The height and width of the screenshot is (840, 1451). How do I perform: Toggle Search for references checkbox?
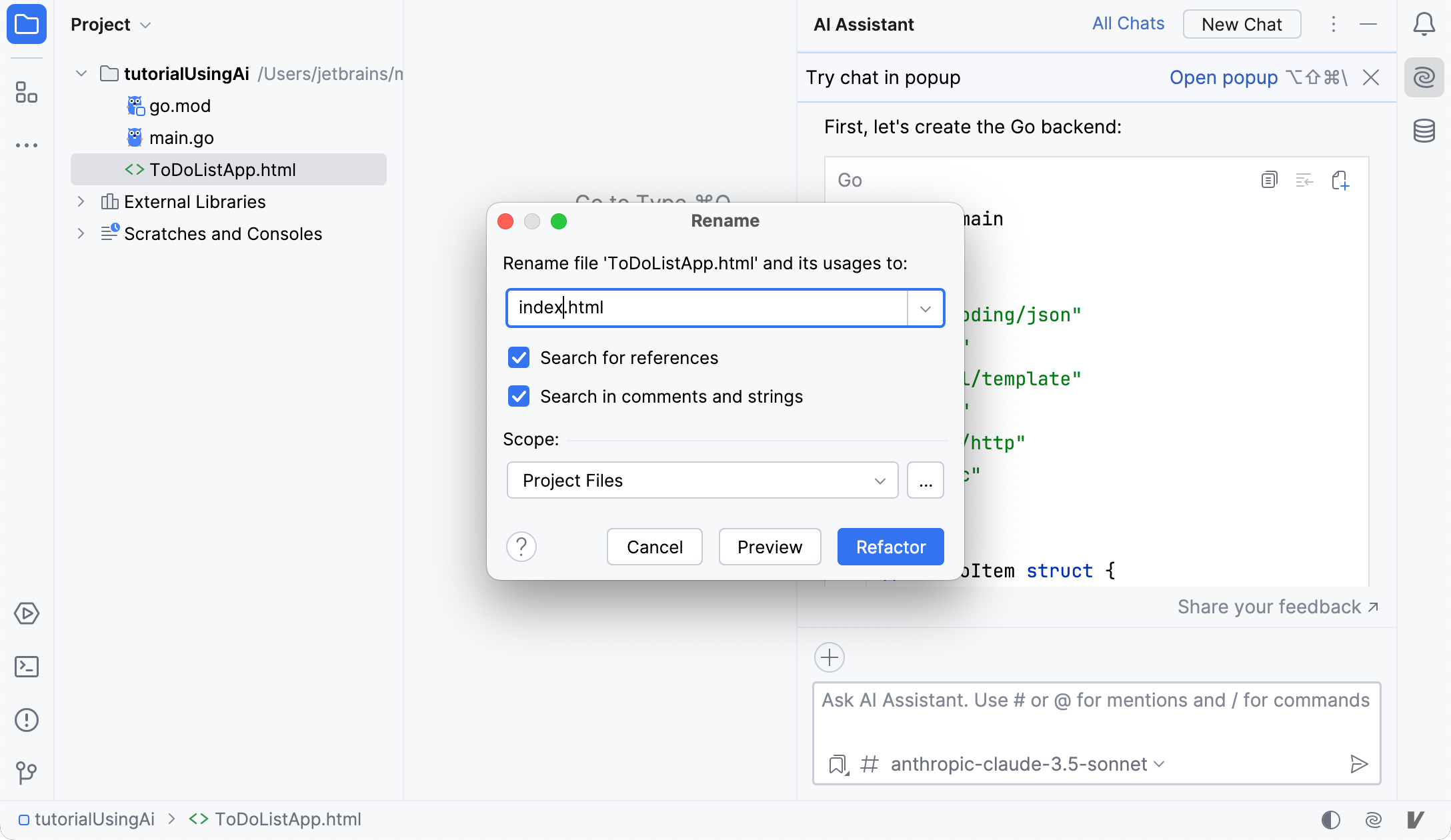point(519,358)
